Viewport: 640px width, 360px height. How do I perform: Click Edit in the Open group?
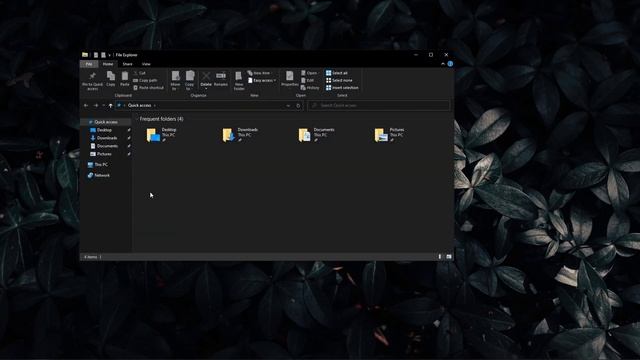308,80
